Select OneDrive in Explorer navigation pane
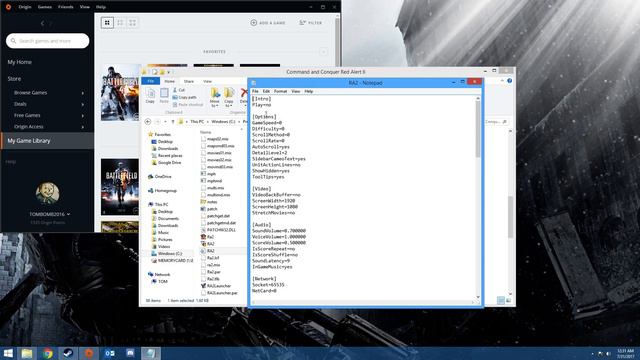This screenshot has height=360, width=640. point(160,176)
